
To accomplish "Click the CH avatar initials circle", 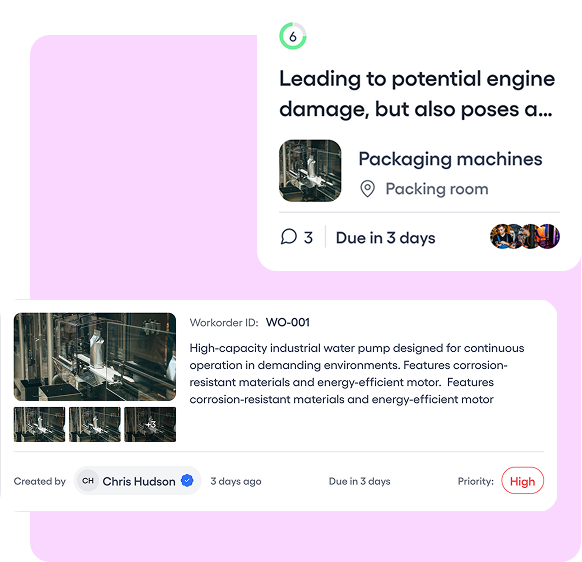I will (x=88, y=481).
